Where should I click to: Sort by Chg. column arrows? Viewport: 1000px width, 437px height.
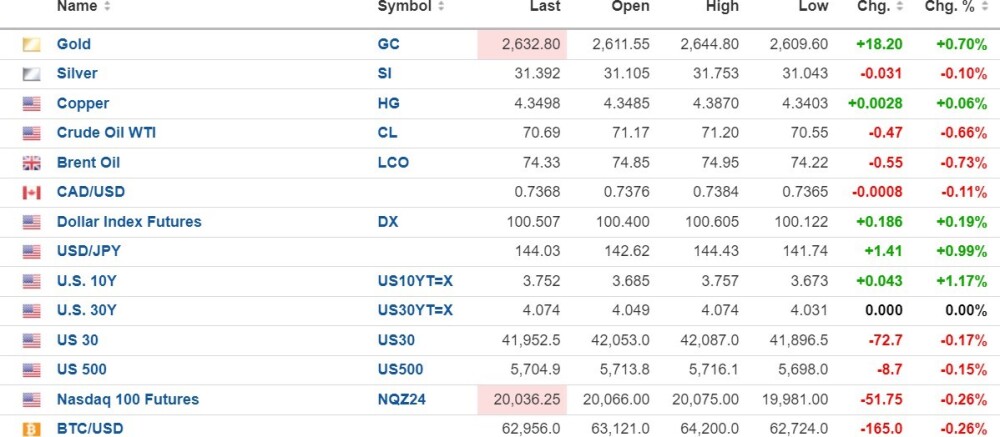pos(900,6)
